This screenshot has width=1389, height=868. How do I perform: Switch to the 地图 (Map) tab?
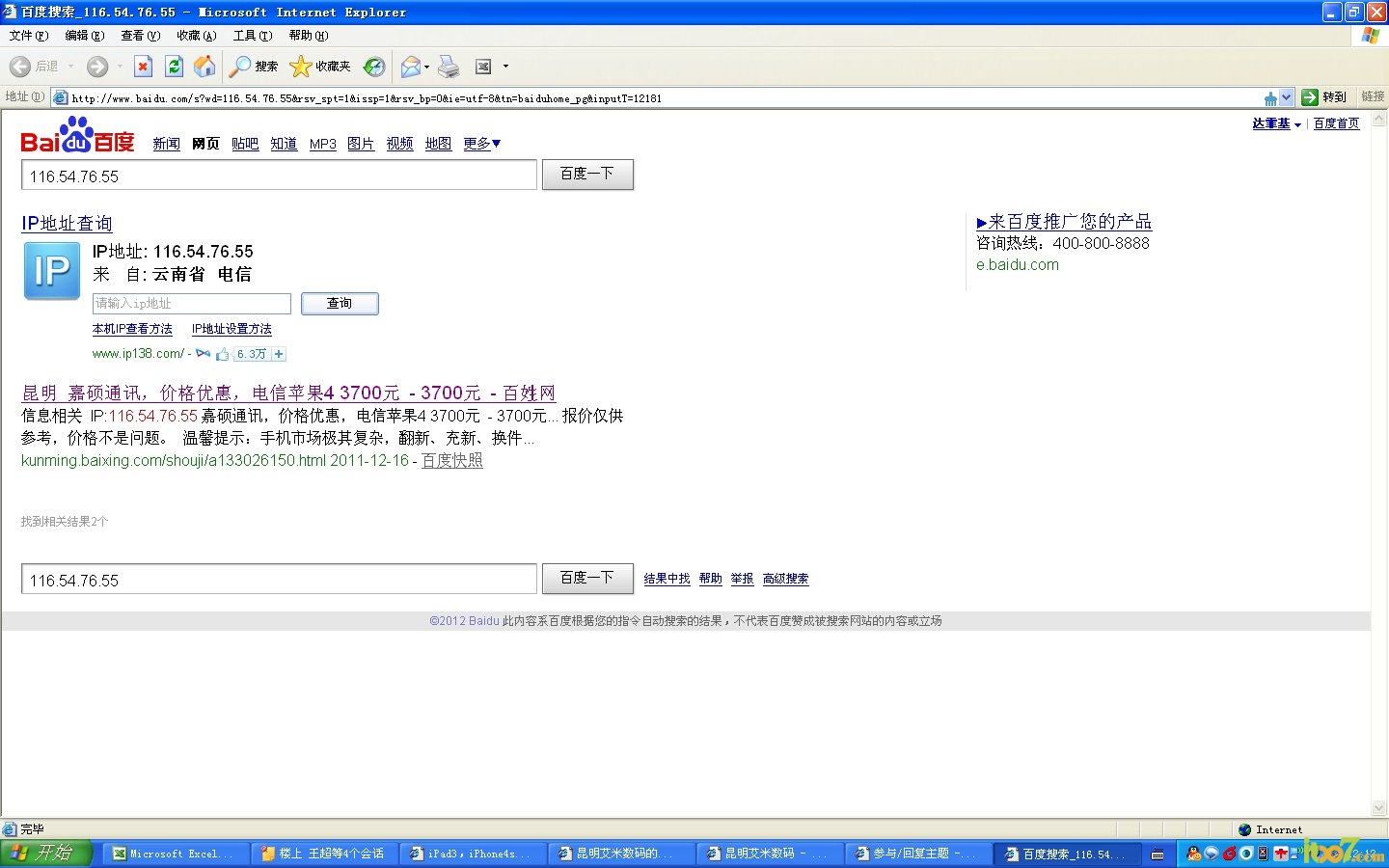pyautogui.click(x=438, y=144)
